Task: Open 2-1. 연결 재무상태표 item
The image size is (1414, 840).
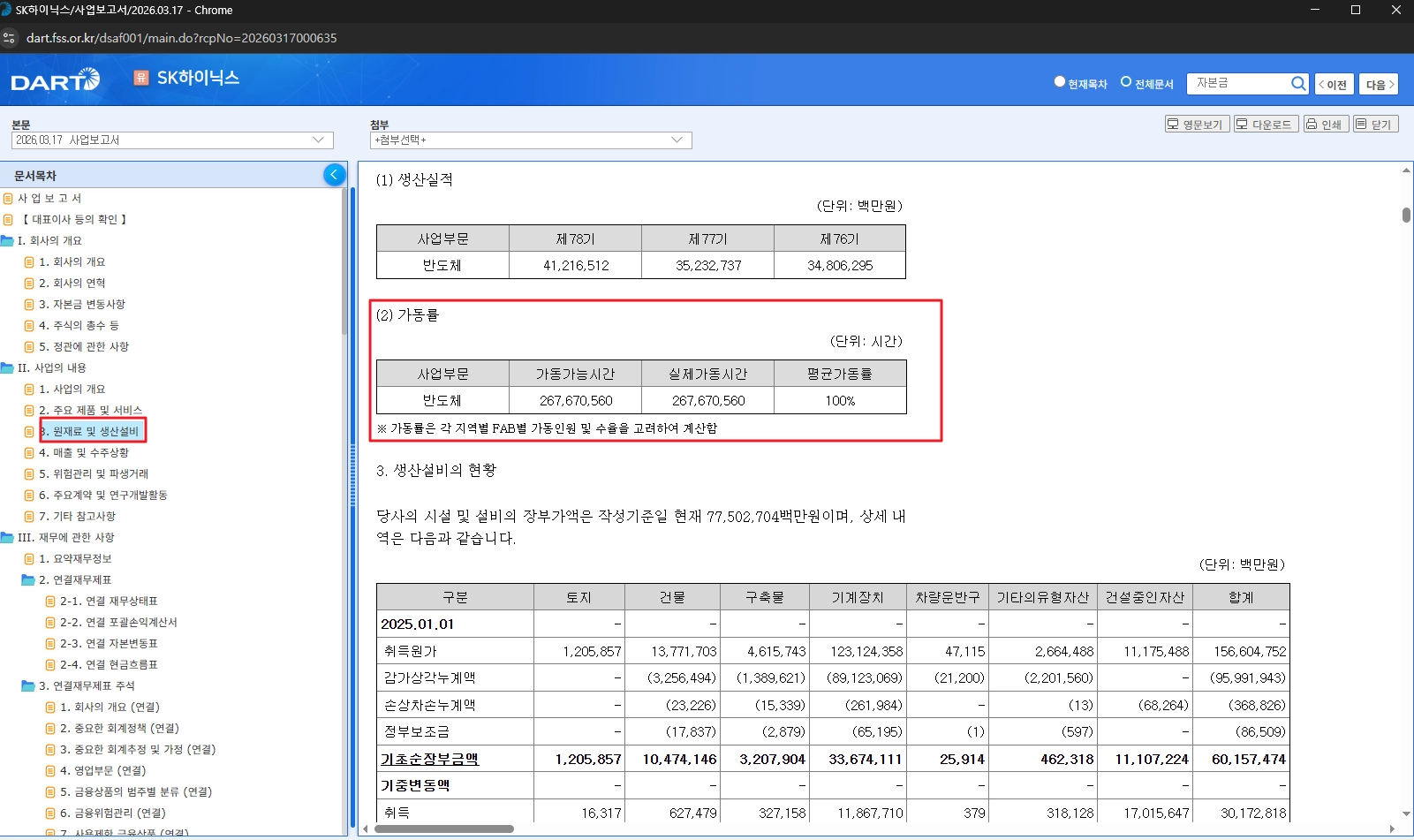Action: [108, 602]
